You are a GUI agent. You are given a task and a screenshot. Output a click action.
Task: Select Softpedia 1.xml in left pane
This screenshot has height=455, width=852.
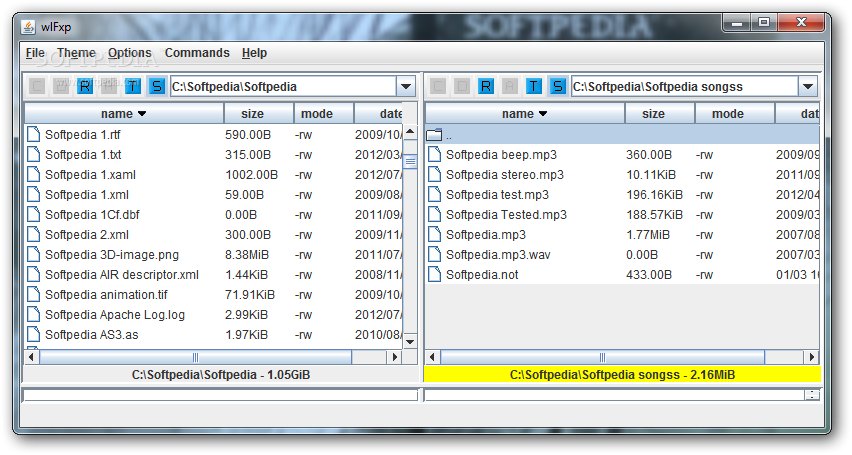tap(87, 195)
